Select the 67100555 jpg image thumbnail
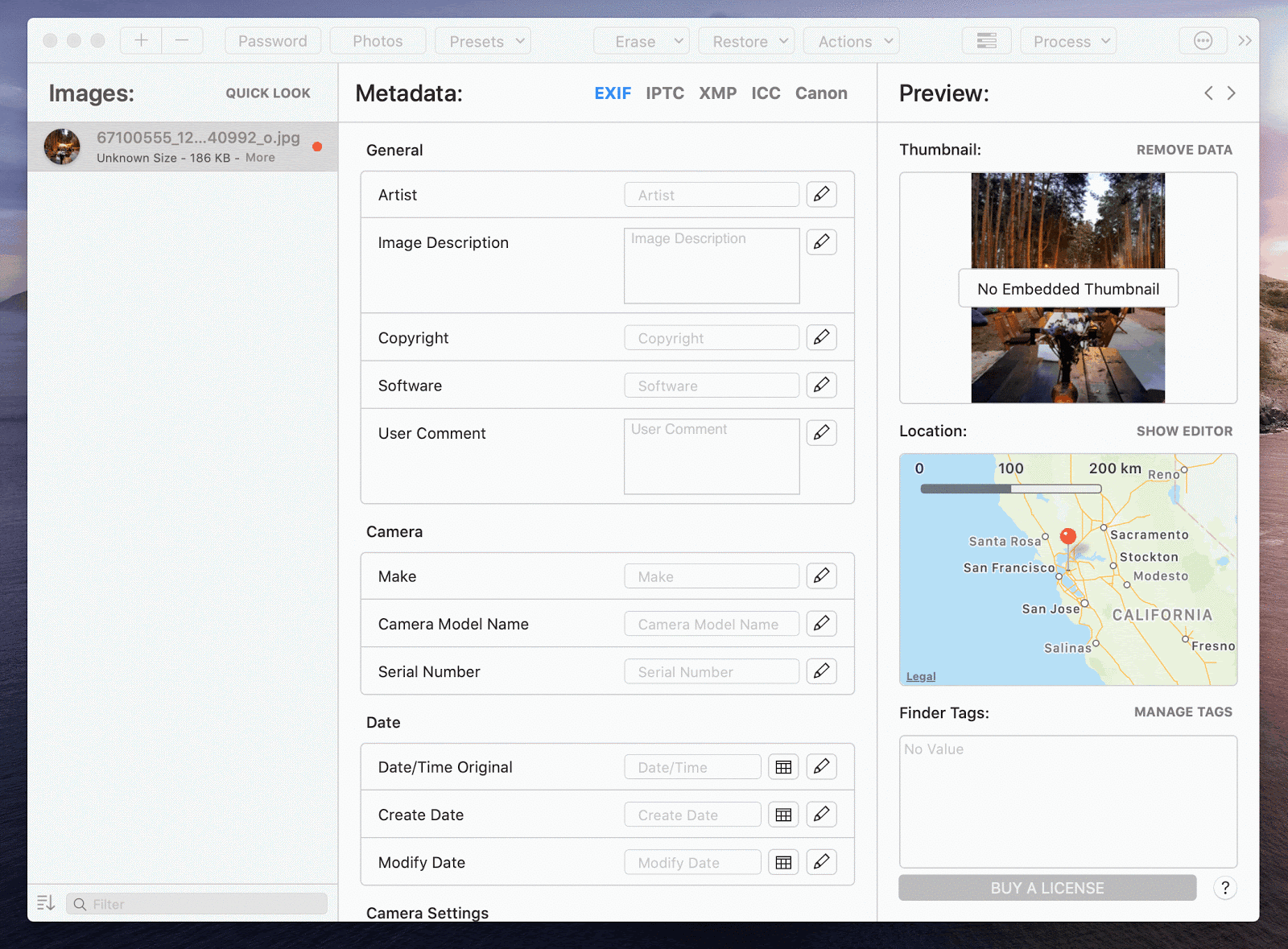This screenshot has height=949, width=1288. [62, 146]
